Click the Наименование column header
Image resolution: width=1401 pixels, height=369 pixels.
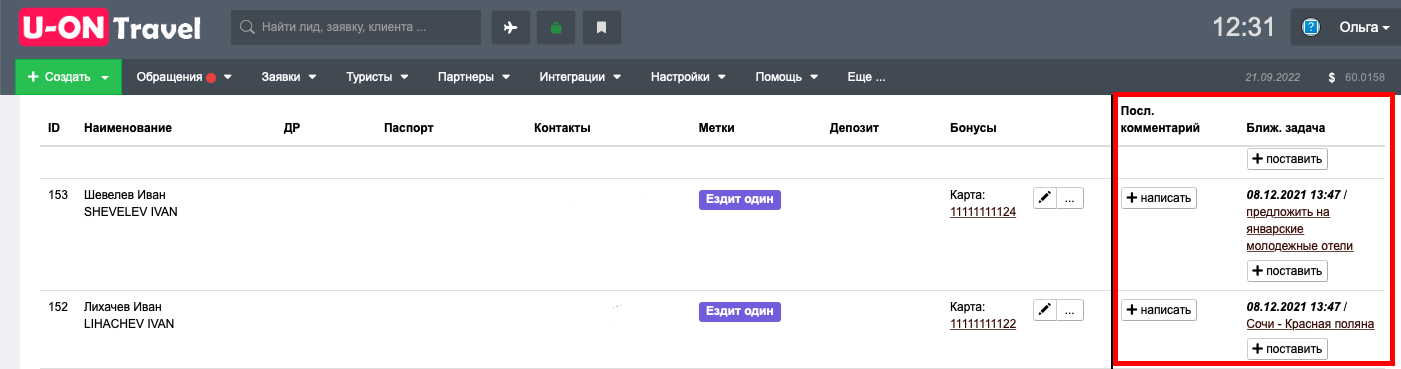pyautogui.click(x=128, y=128)
